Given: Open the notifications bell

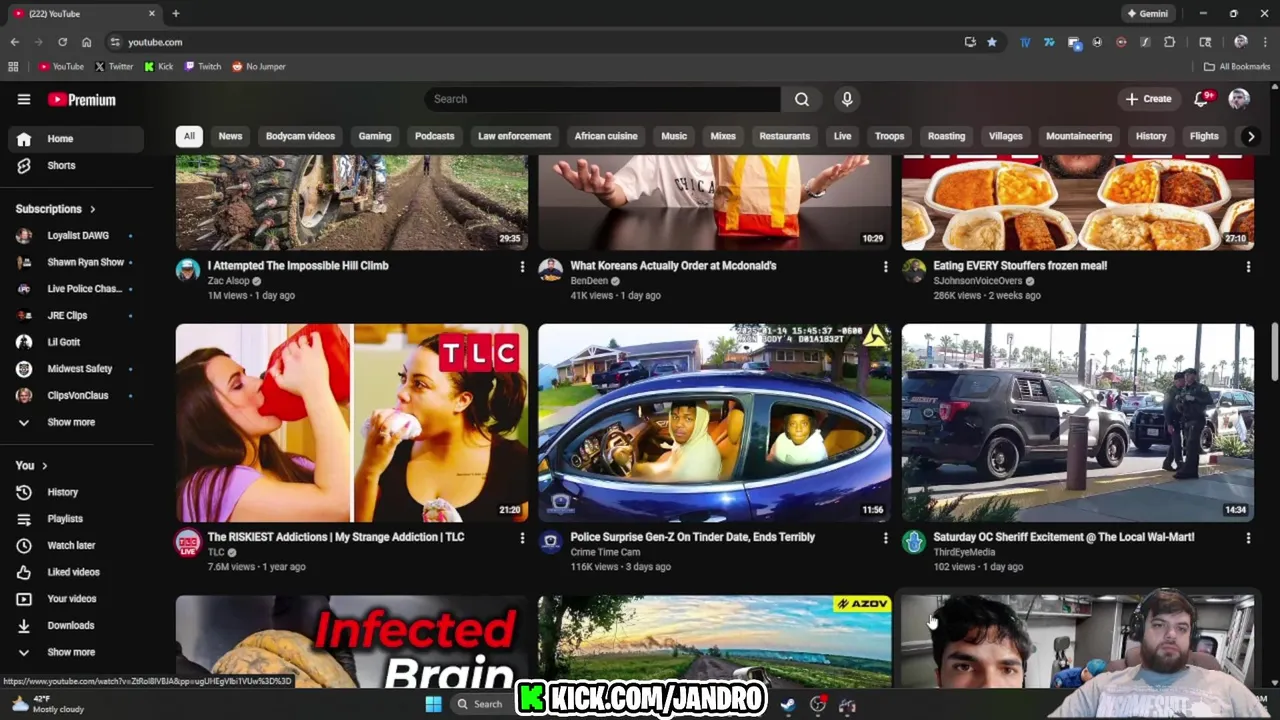Looking at the screenshot, I should pos(1203,99).
